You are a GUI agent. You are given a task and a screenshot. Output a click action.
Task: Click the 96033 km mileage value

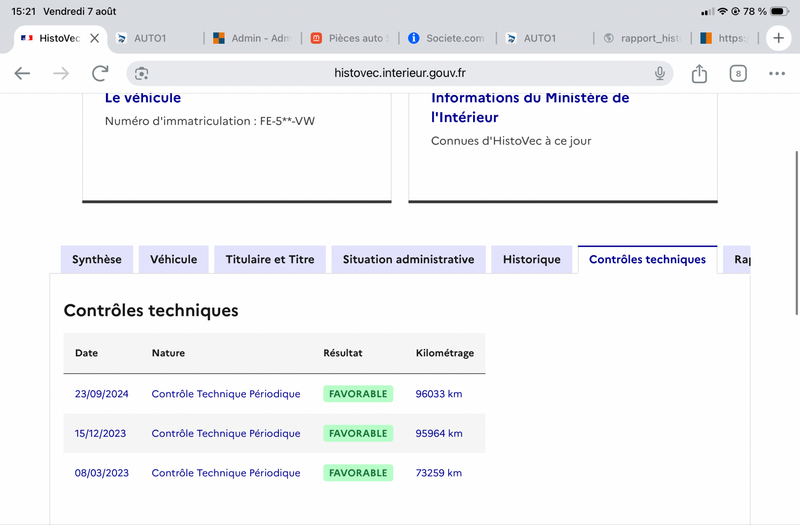click(x=439, y=394)
